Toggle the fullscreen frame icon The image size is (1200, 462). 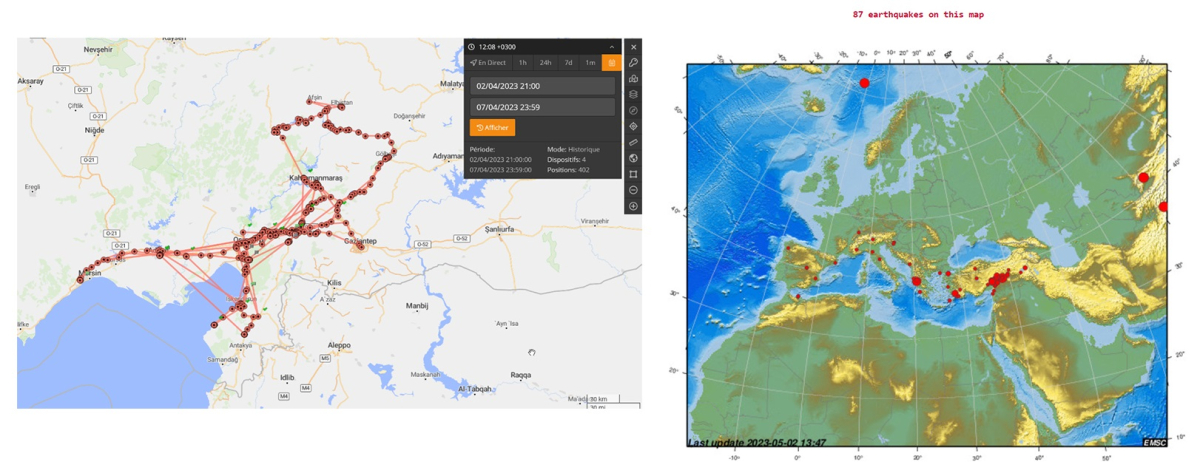pyautogui.click(x=633, y=174)
